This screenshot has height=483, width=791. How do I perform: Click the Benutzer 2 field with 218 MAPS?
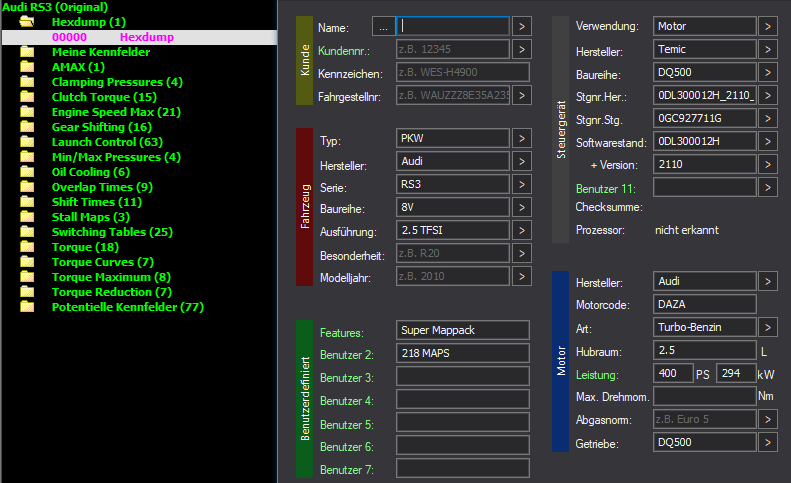(463, 353)
